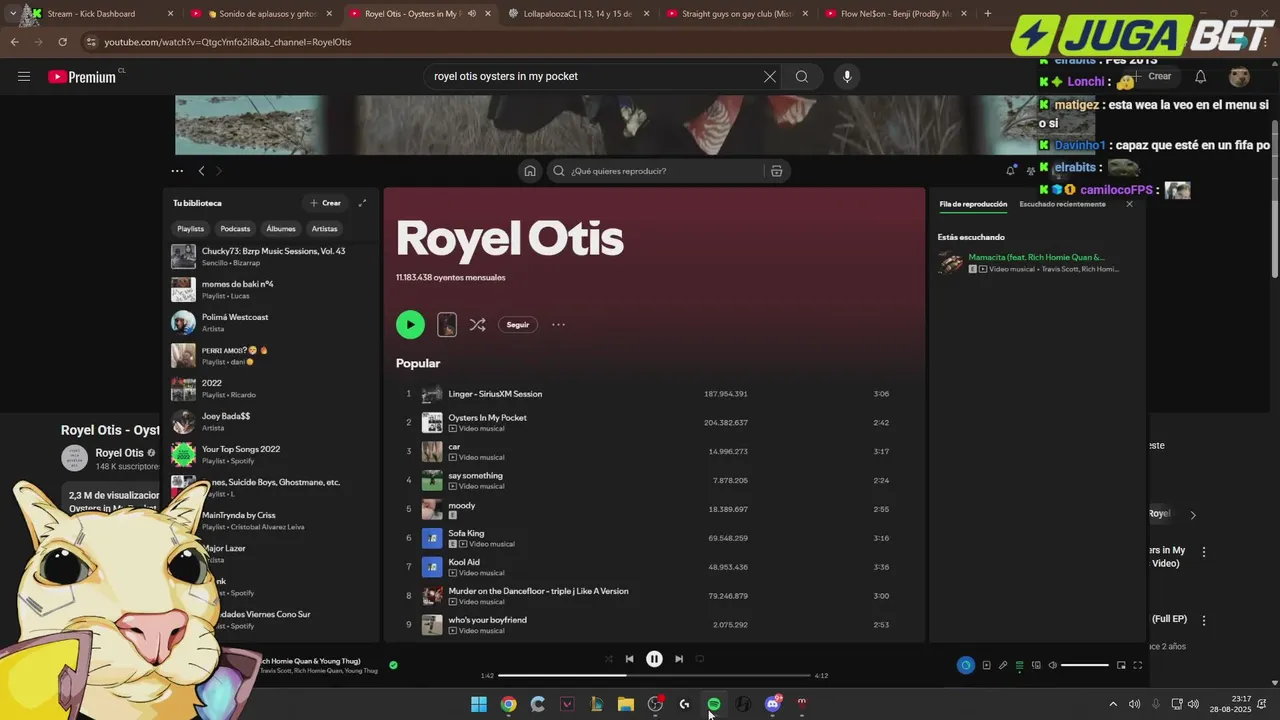Select the track Sofa King

coord(466,533)
